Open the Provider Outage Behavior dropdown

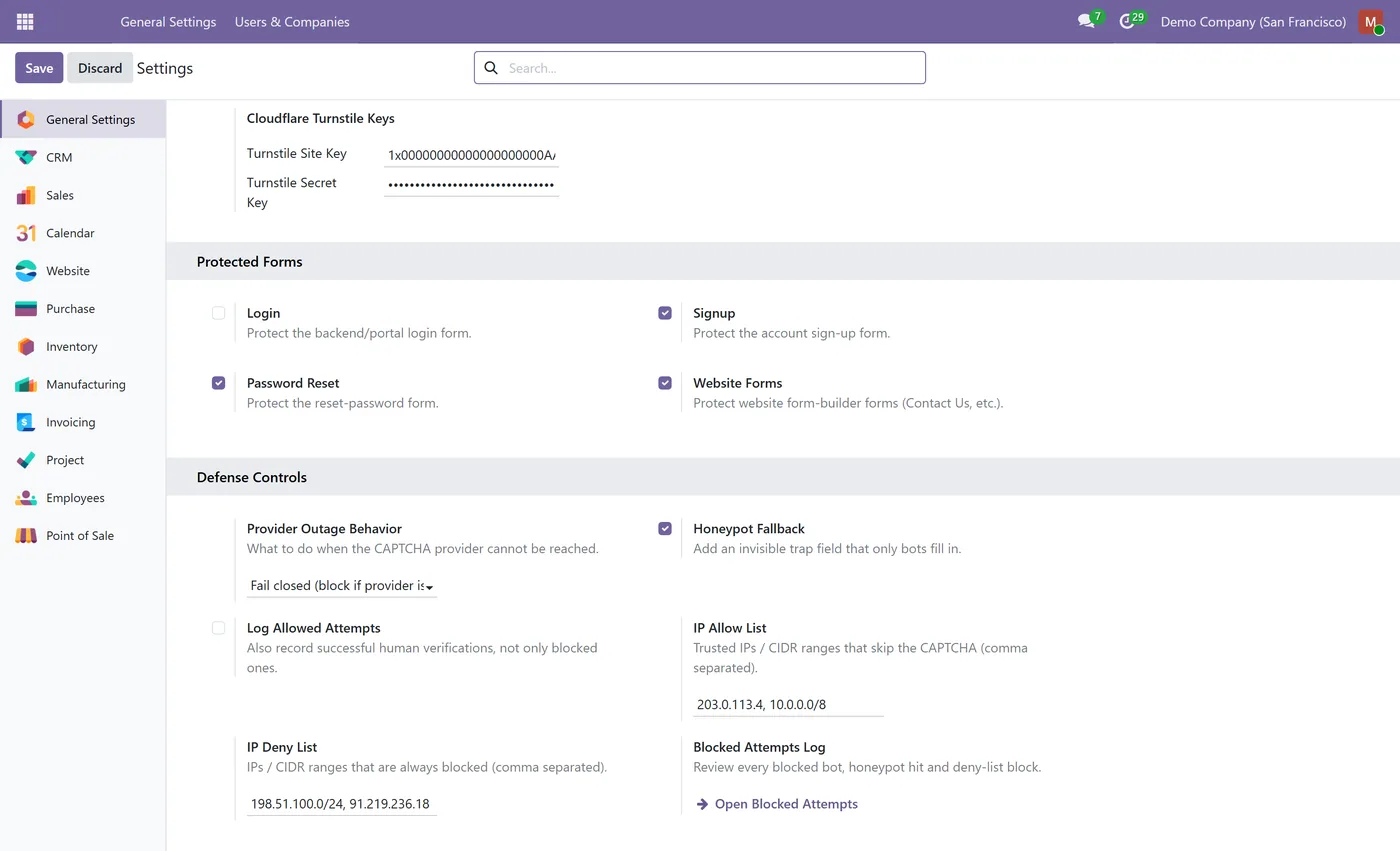342,586
